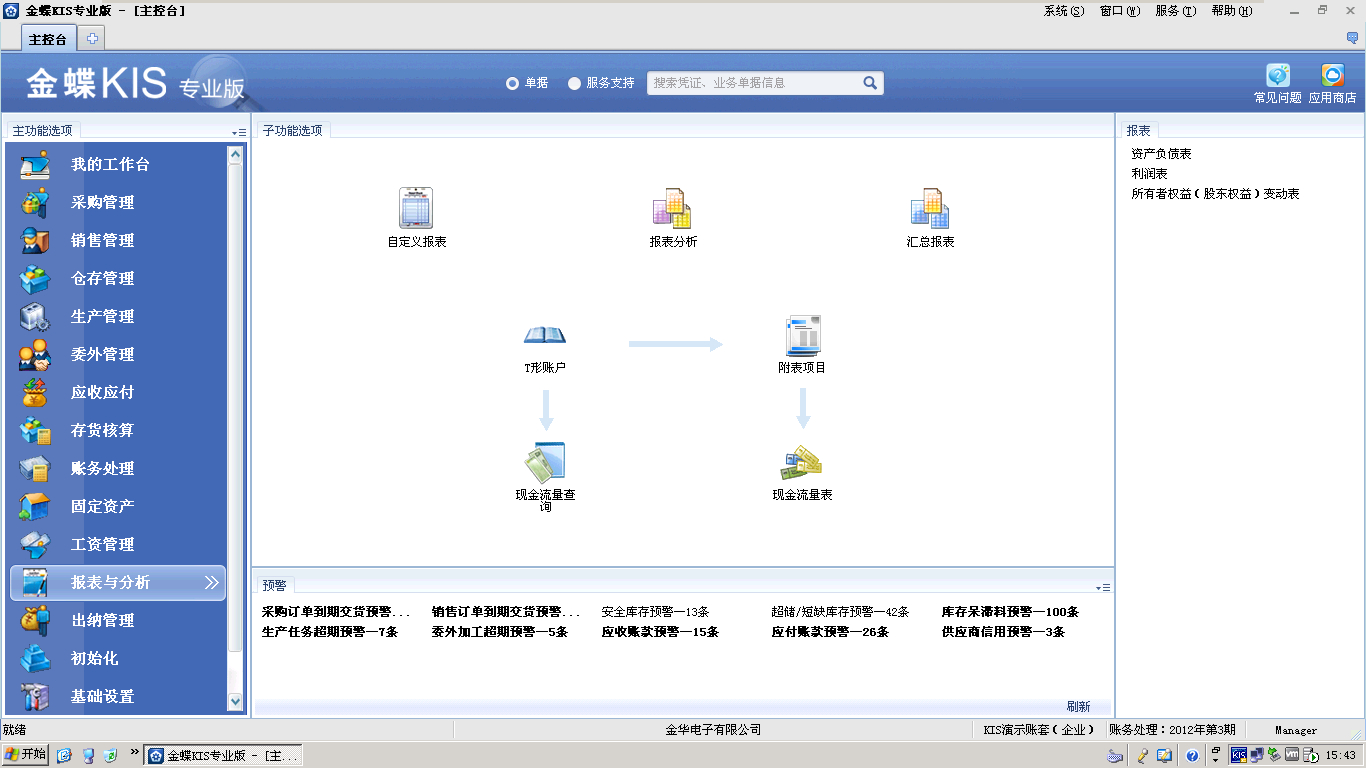Open 生产管理 module icon
This screenshot has height=768, width=1366.
click(35, 316)
